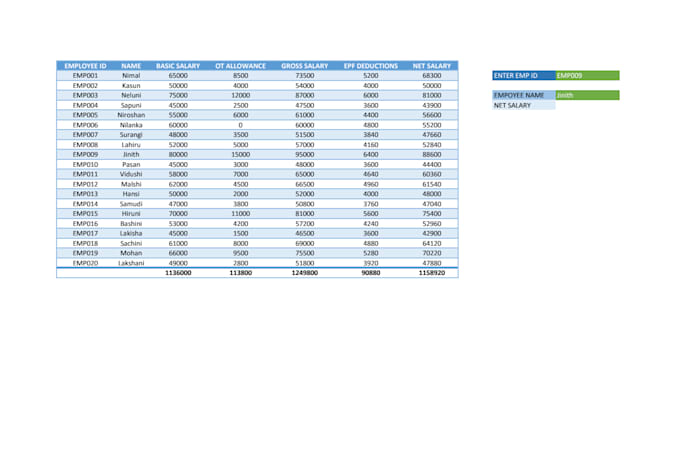Select employee ID EMP003
The width and height of the screenshot is (680, 459).
[85, 95]
